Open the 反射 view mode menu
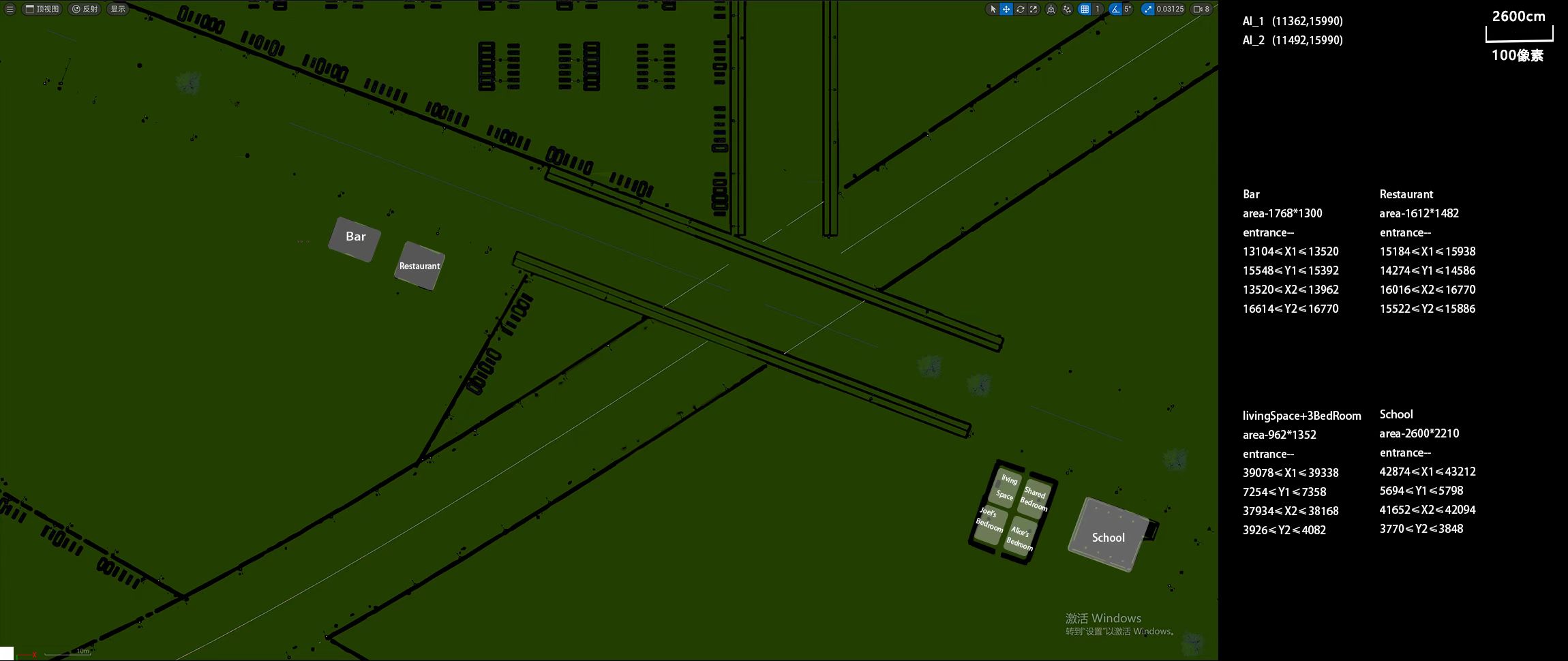The height and width of the screenshot is (661, 1568). tap(85, 9)
